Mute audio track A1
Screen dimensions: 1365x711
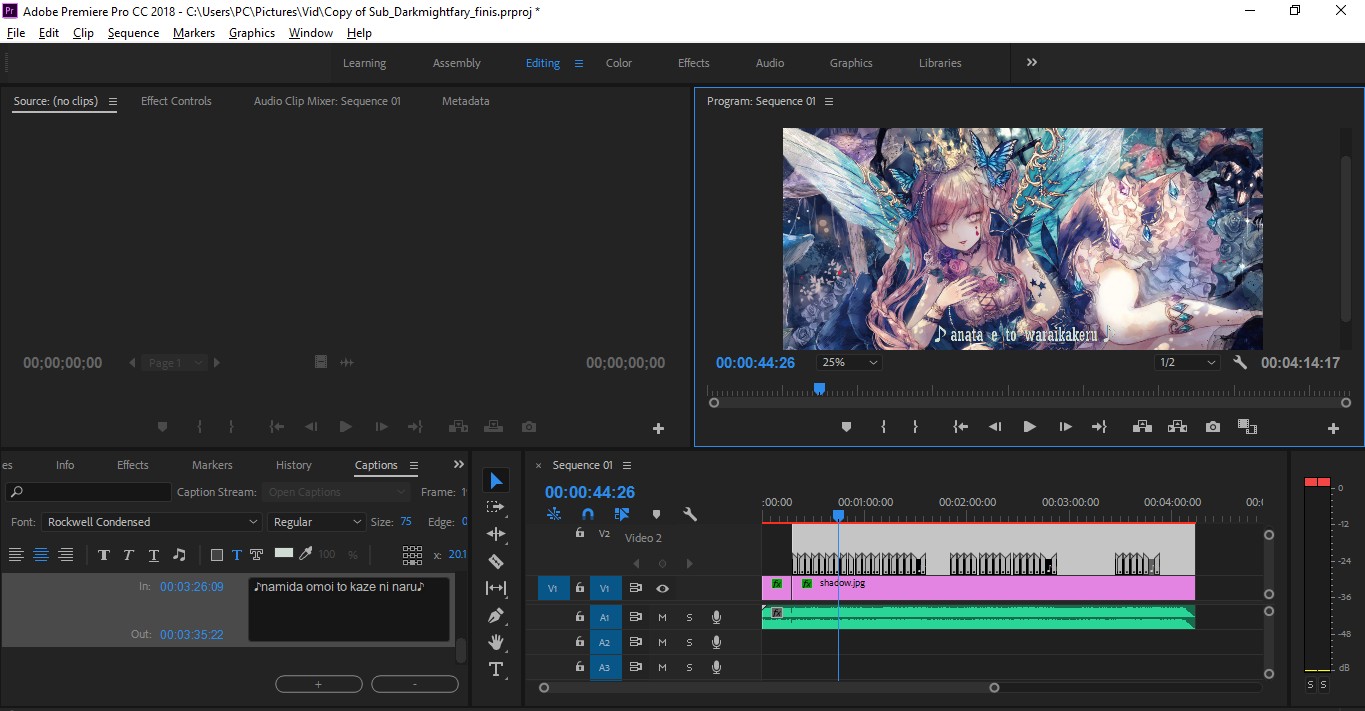click(662, 617)
